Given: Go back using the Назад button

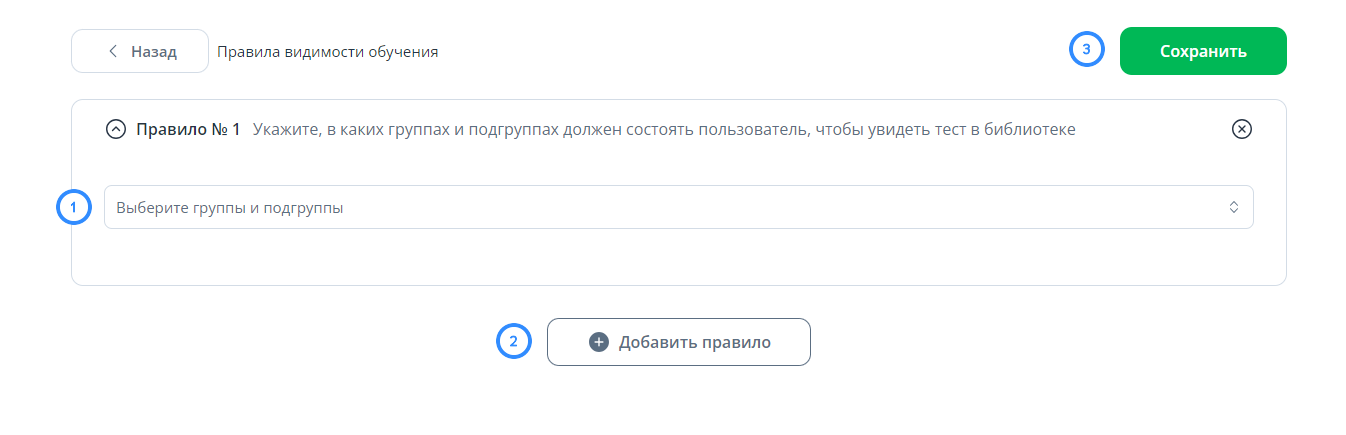Looking at the screenshot, I should pyautogui.click(x=140, y=51).
